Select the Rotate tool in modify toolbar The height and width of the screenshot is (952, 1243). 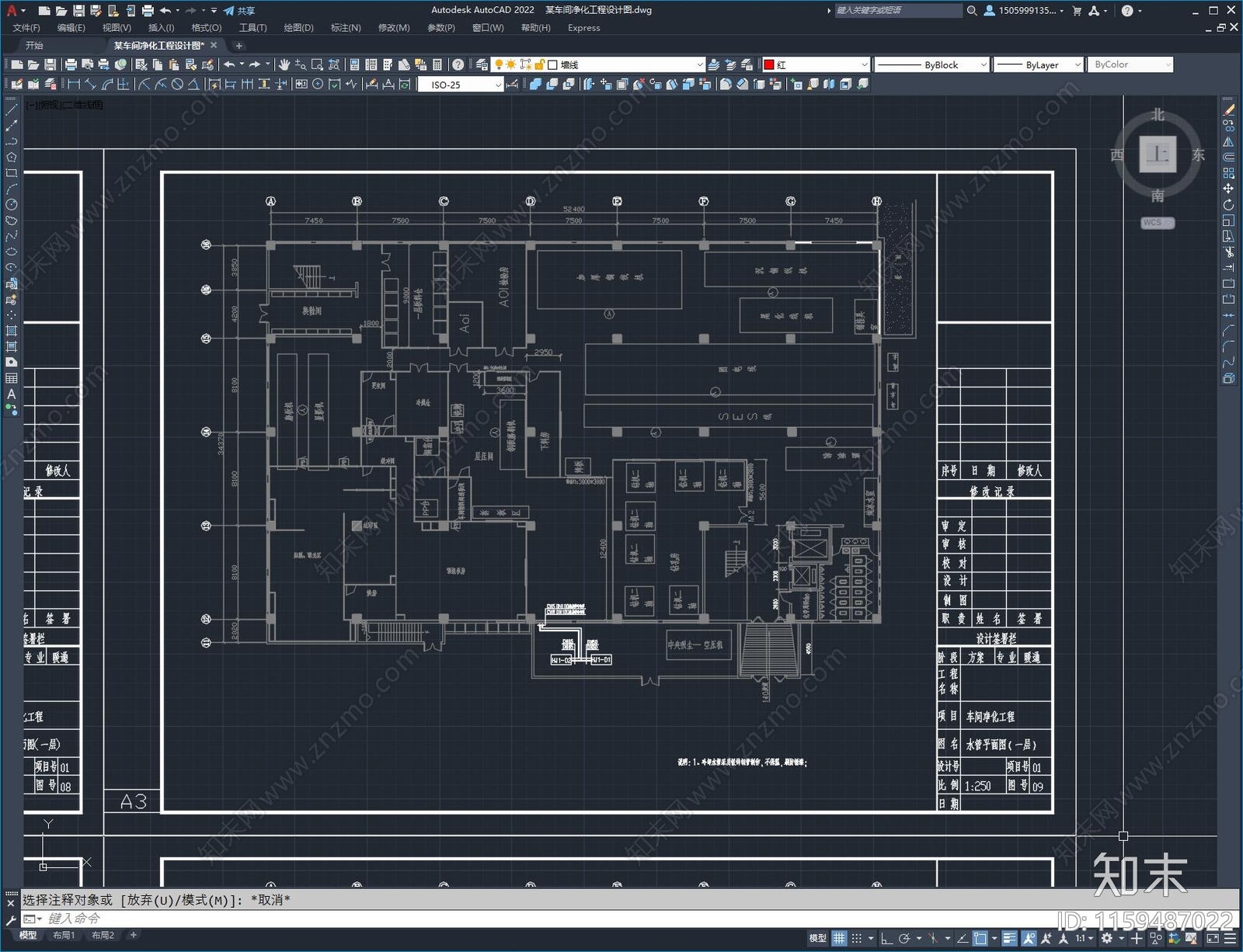click(1228, 205)
